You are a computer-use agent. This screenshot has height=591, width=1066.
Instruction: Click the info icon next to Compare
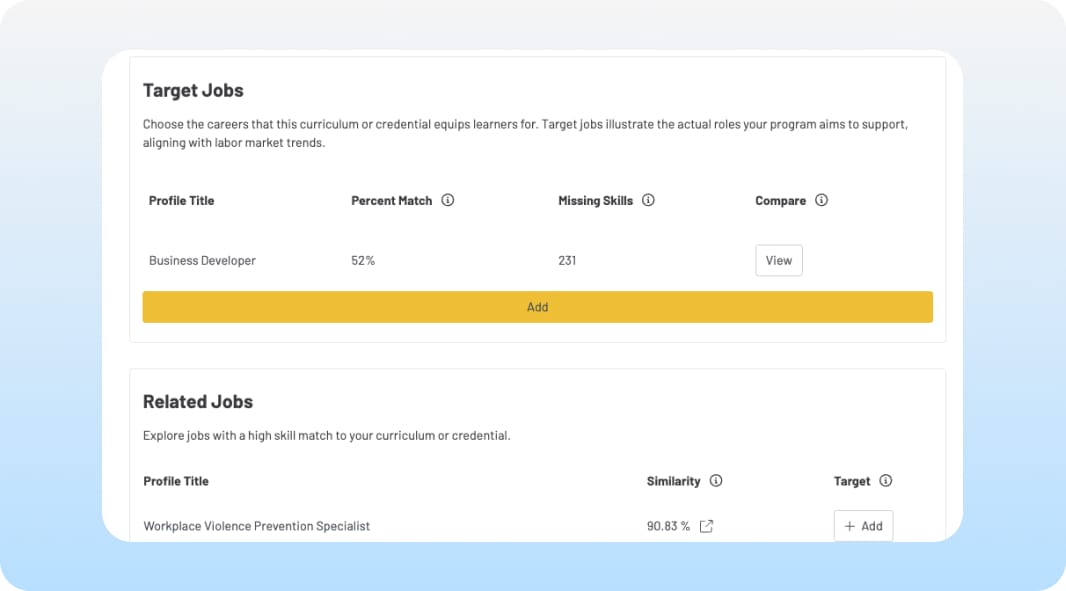821,200
